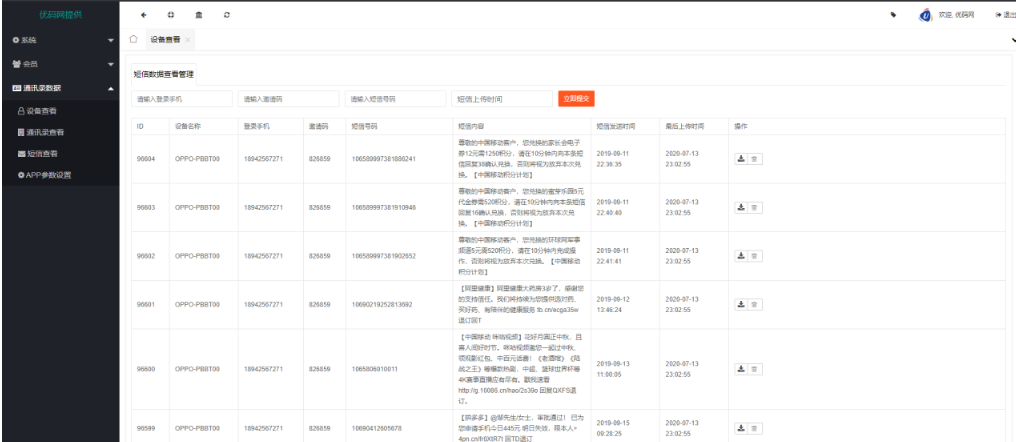Download the record with ID 96599
This screenshot has width=1016, height=442.
point(741,428)
